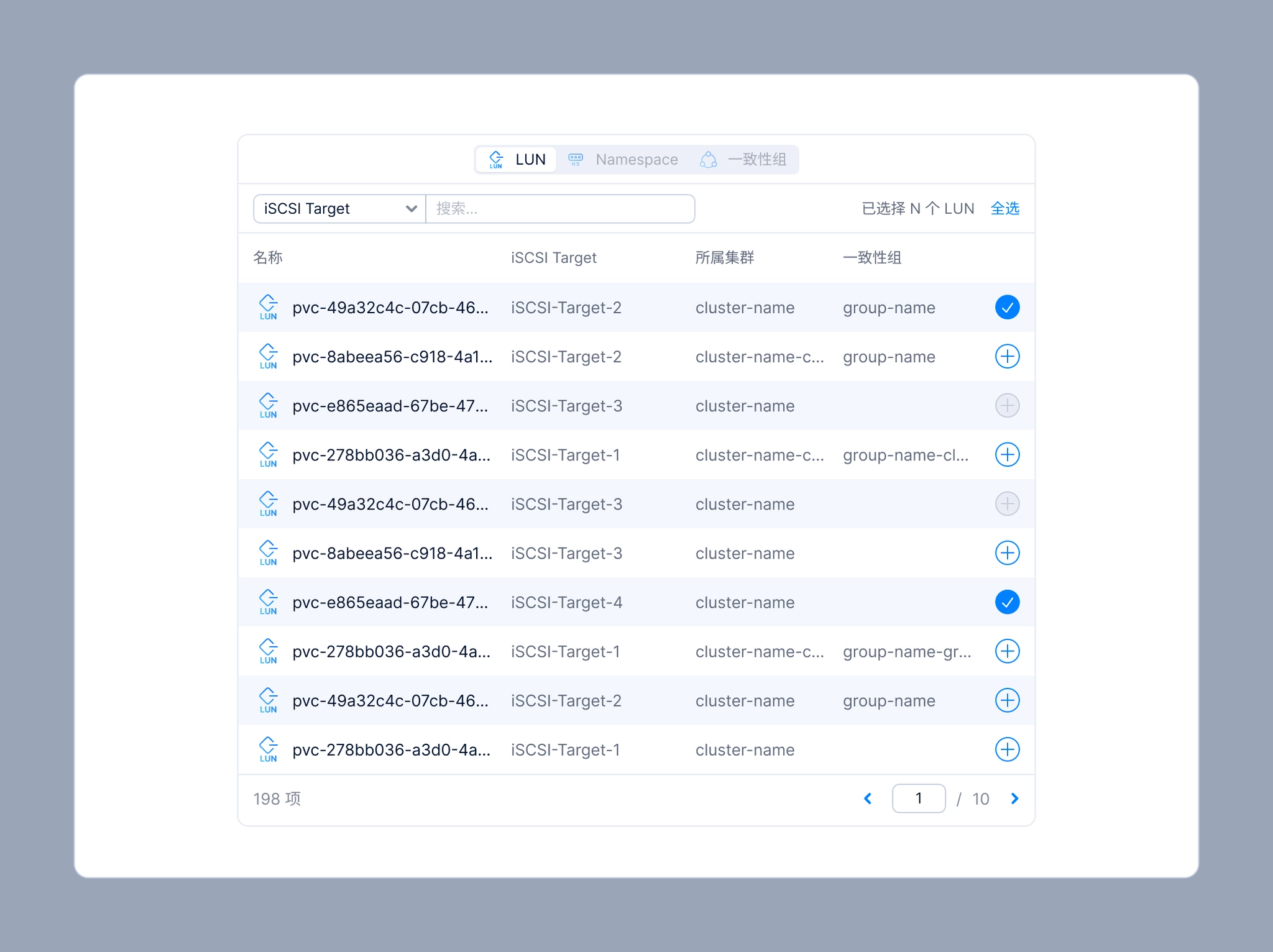This screenshot has width=1273, height=952.
Task: Uncheck the selected iSCSI-Target-4 row
Action: (x=1007, y=602)
